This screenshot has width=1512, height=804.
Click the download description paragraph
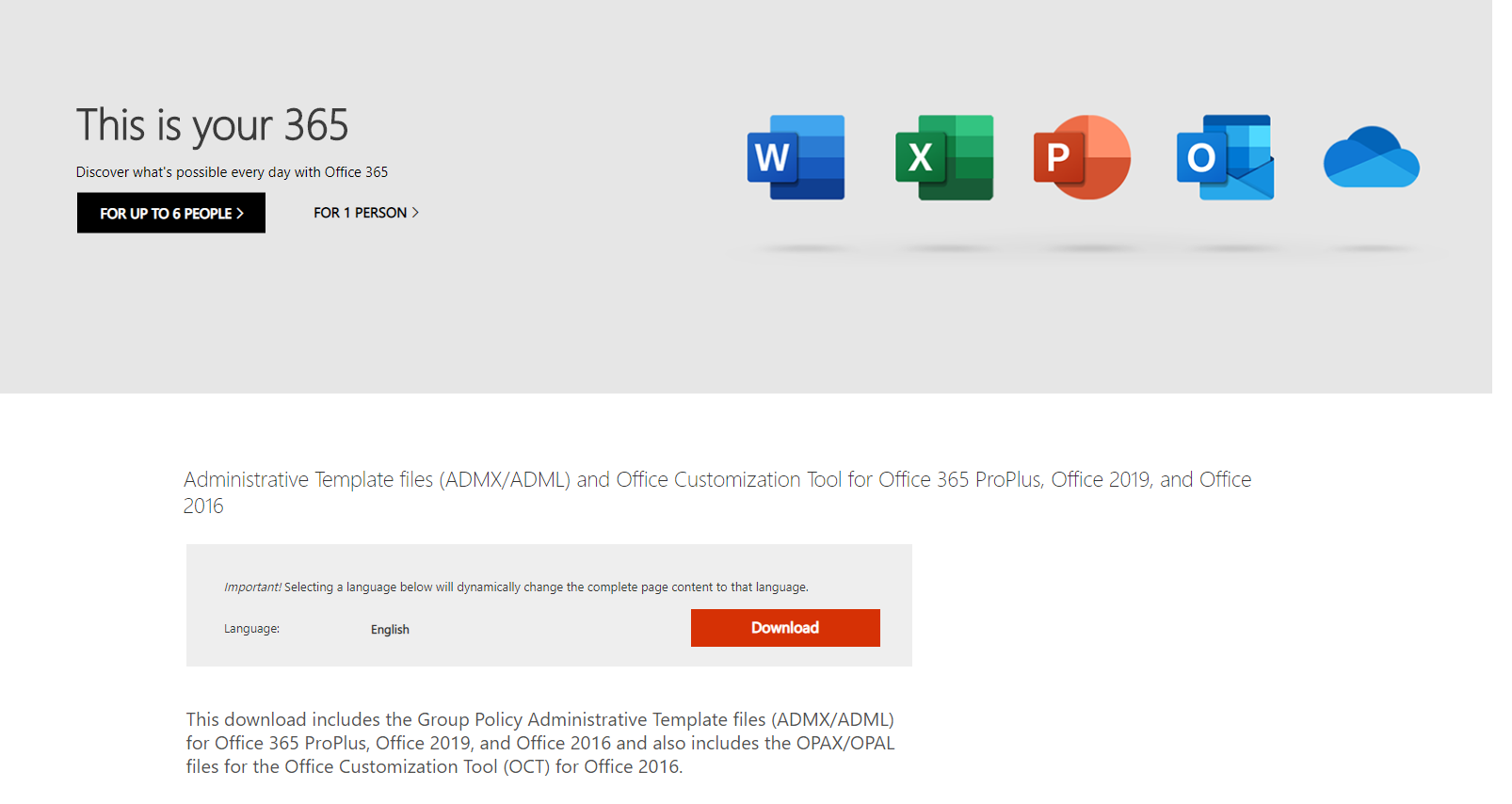point(539,743)
